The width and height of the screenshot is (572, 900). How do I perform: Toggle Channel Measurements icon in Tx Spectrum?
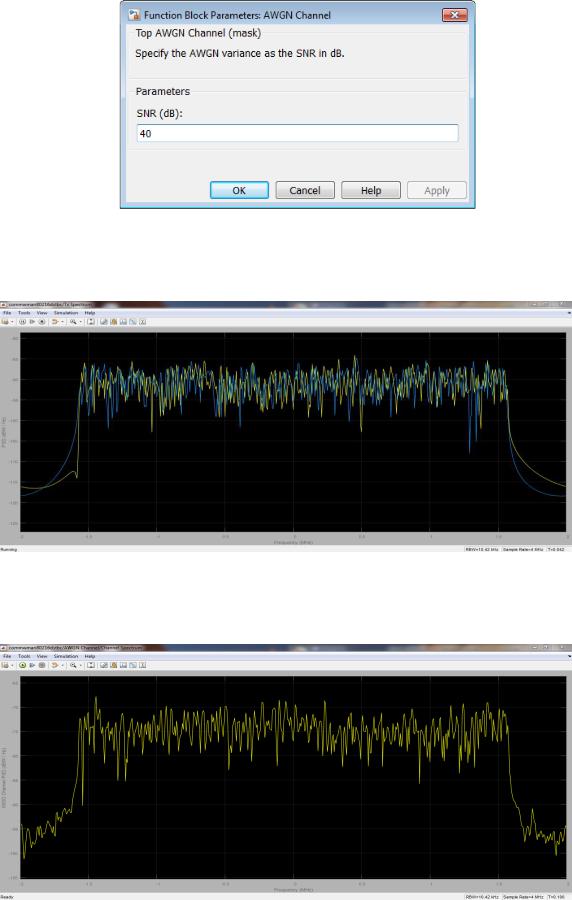point(133,322)
